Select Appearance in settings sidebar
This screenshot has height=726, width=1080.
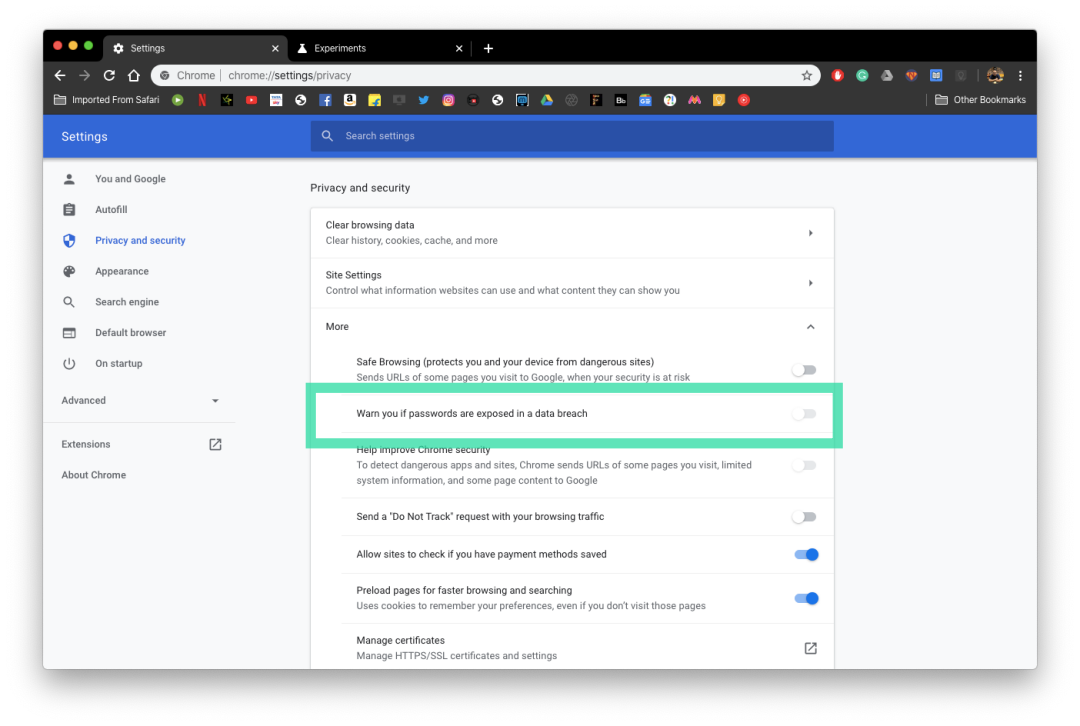[122, 271]
